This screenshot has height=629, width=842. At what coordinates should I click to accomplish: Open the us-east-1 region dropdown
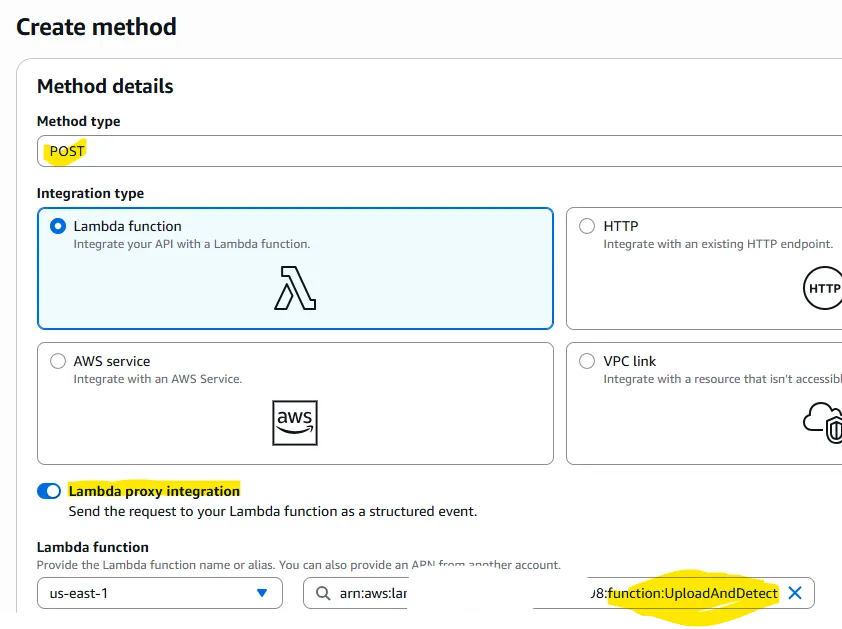pos(160,593)
